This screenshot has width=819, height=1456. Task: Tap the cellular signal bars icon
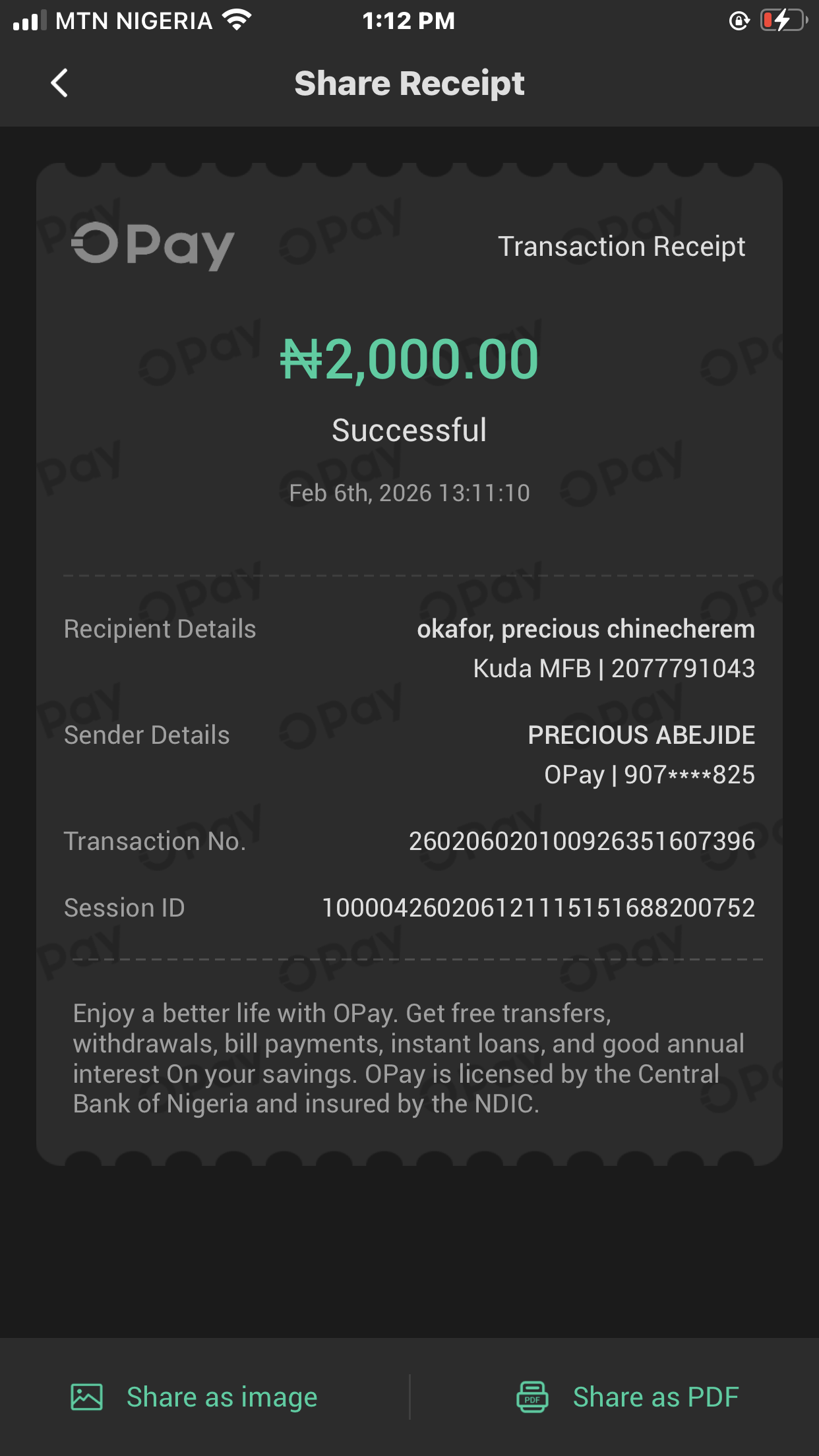(29, 20)
